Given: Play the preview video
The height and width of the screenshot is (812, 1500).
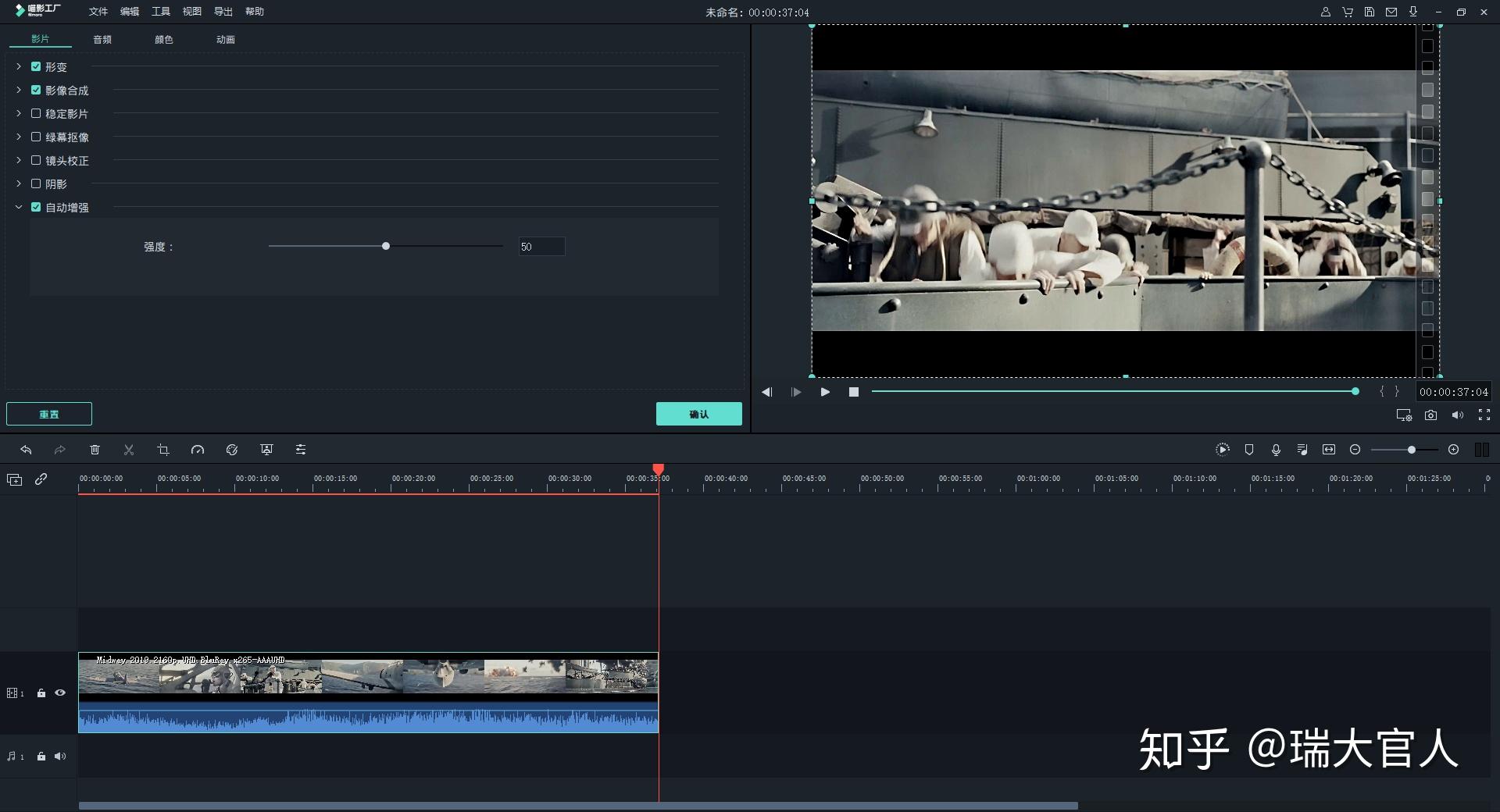Looking at the screenshot, I should pyautogui.click(x=825, y=392).
